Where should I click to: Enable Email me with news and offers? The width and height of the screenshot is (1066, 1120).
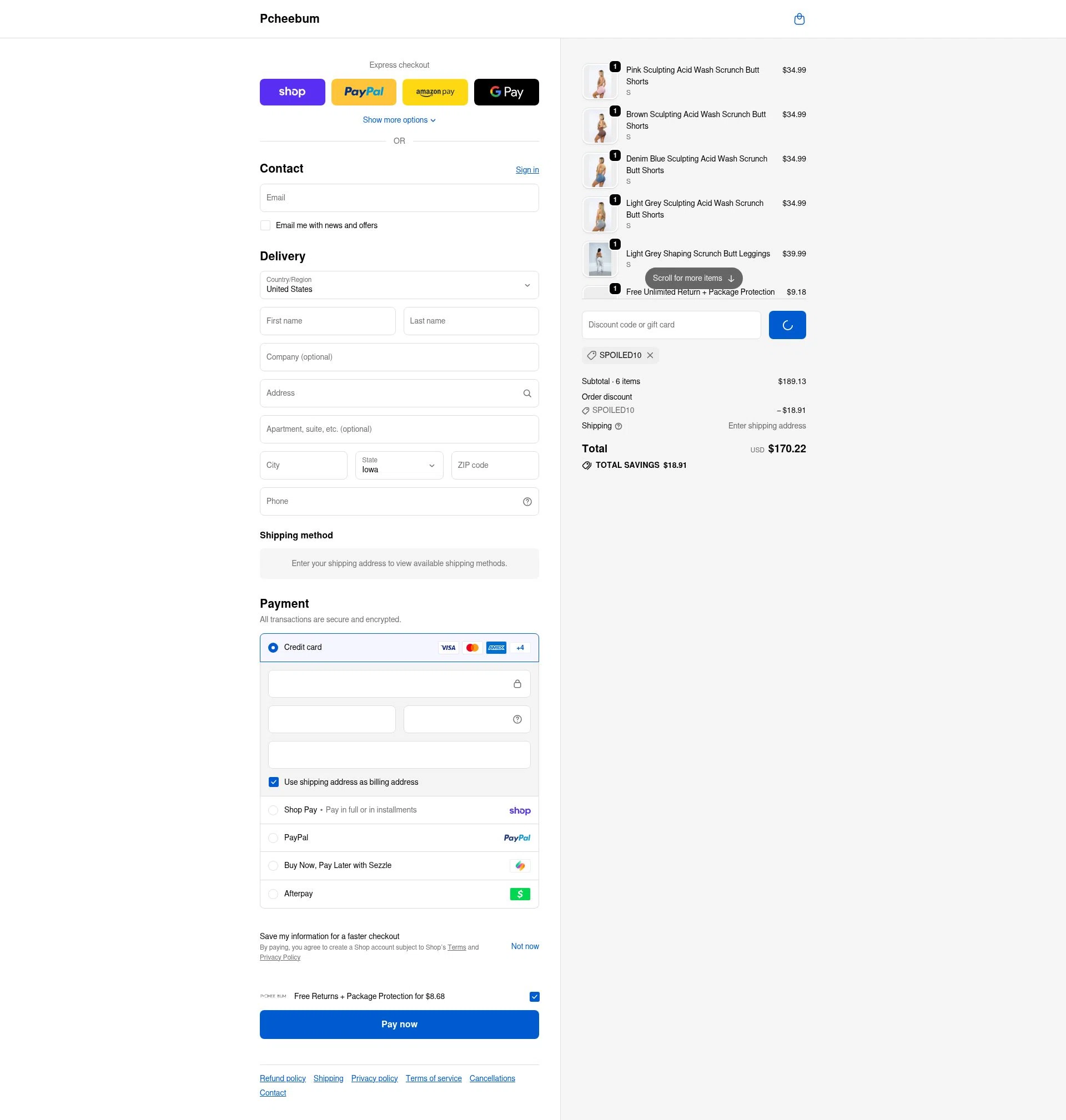pos(265,225)
